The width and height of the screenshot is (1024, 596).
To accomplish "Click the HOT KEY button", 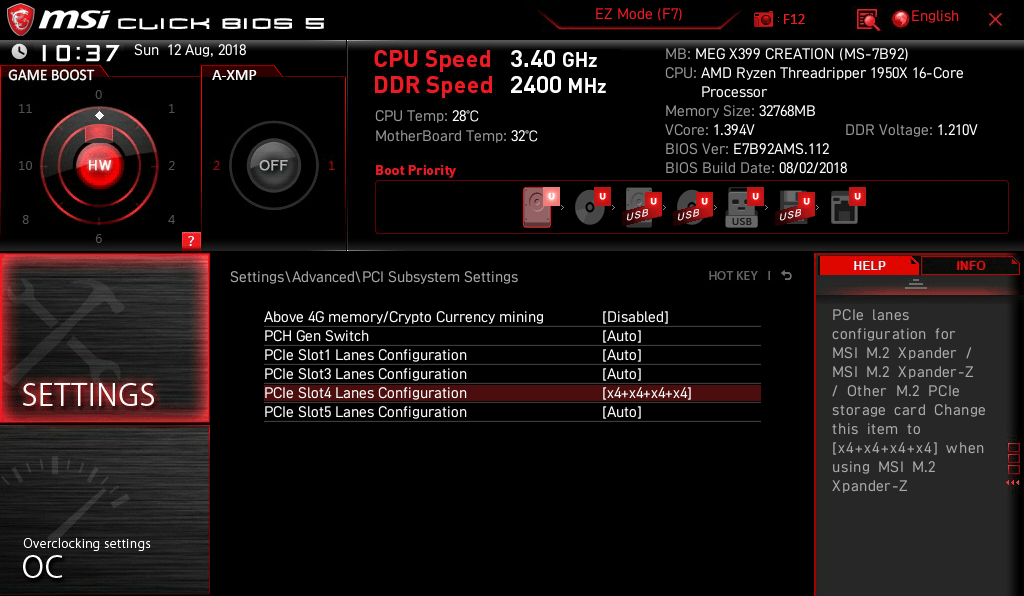I will coord(733,276).
